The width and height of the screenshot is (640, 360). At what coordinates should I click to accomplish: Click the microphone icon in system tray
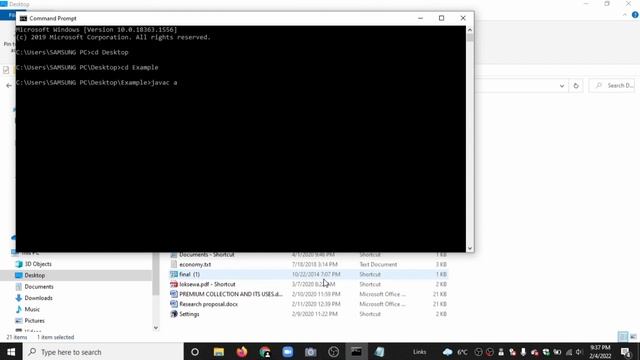pos(523,352)
